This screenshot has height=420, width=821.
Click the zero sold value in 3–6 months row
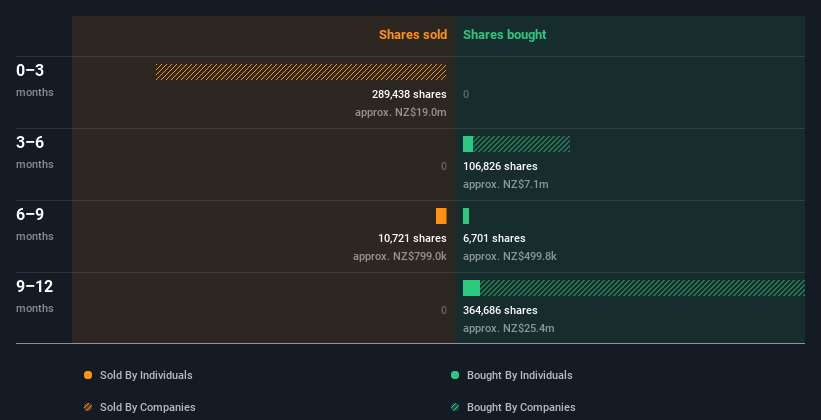pyautogui.click(x=444, y=167)
